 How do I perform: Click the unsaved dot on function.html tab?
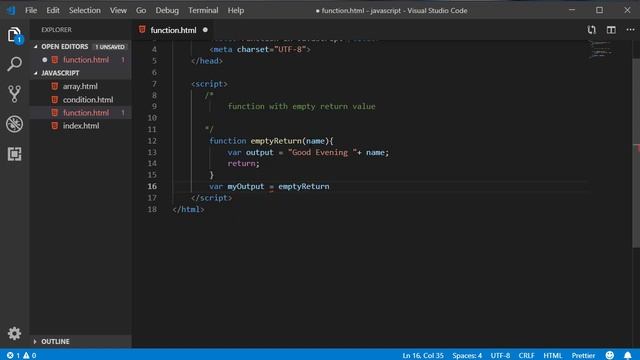205,30
